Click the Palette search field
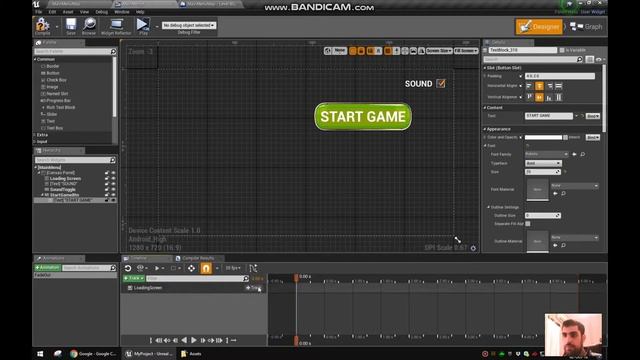Viewport: 640px width, 360px height. point(72,51)
